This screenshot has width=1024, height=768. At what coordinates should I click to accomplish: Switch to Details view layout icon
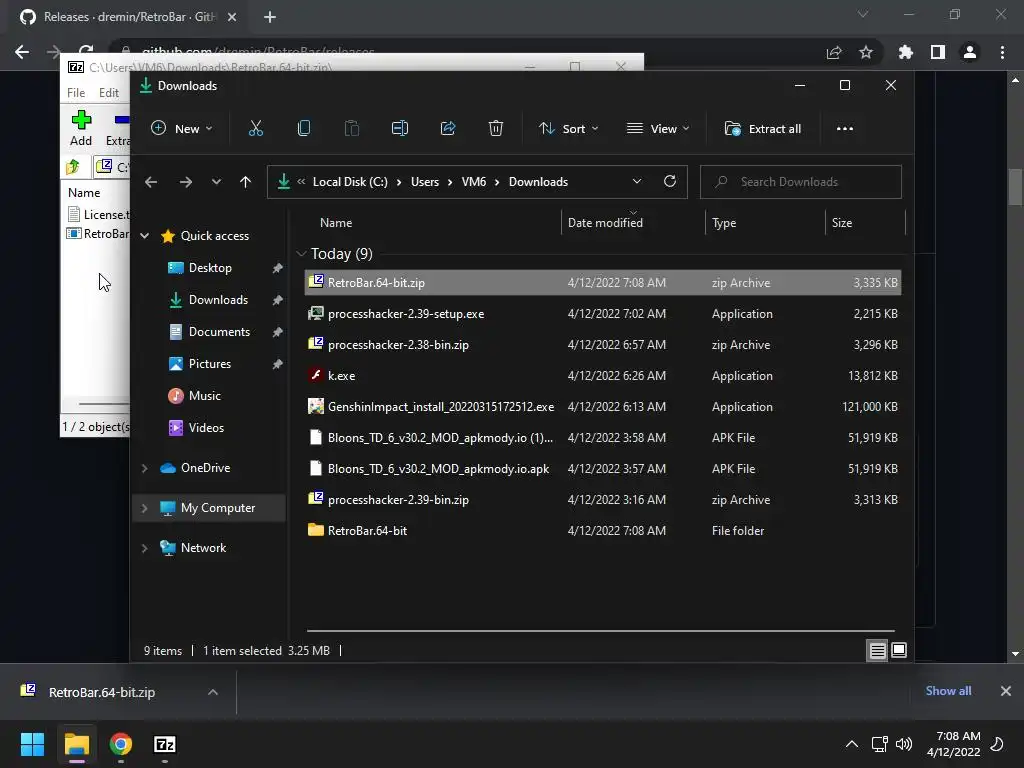tap(877, 650)
